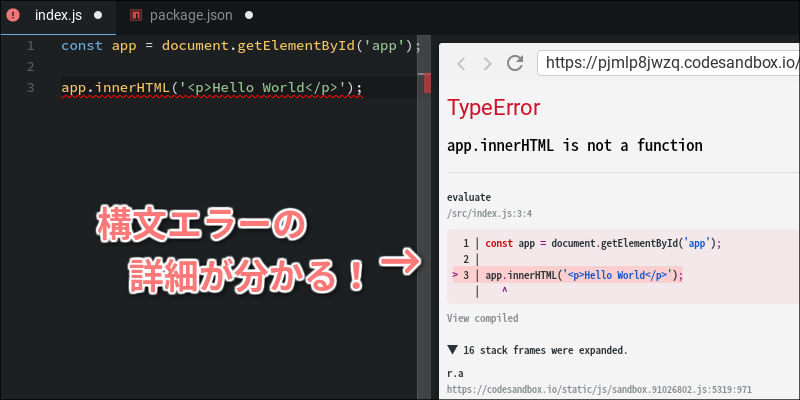
Task: Click line number 3 in editor gutter
Action: point(31,88)
